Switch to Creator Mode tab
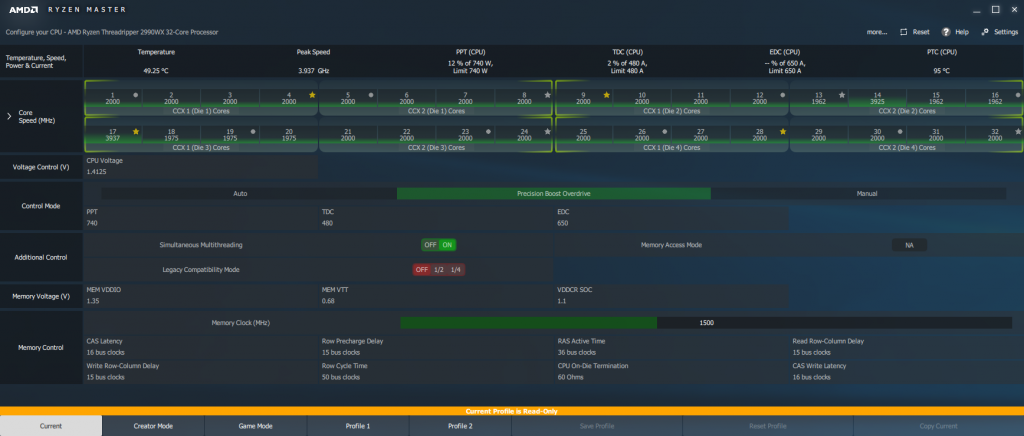The image size is (1024, 436). click(153, 426)
